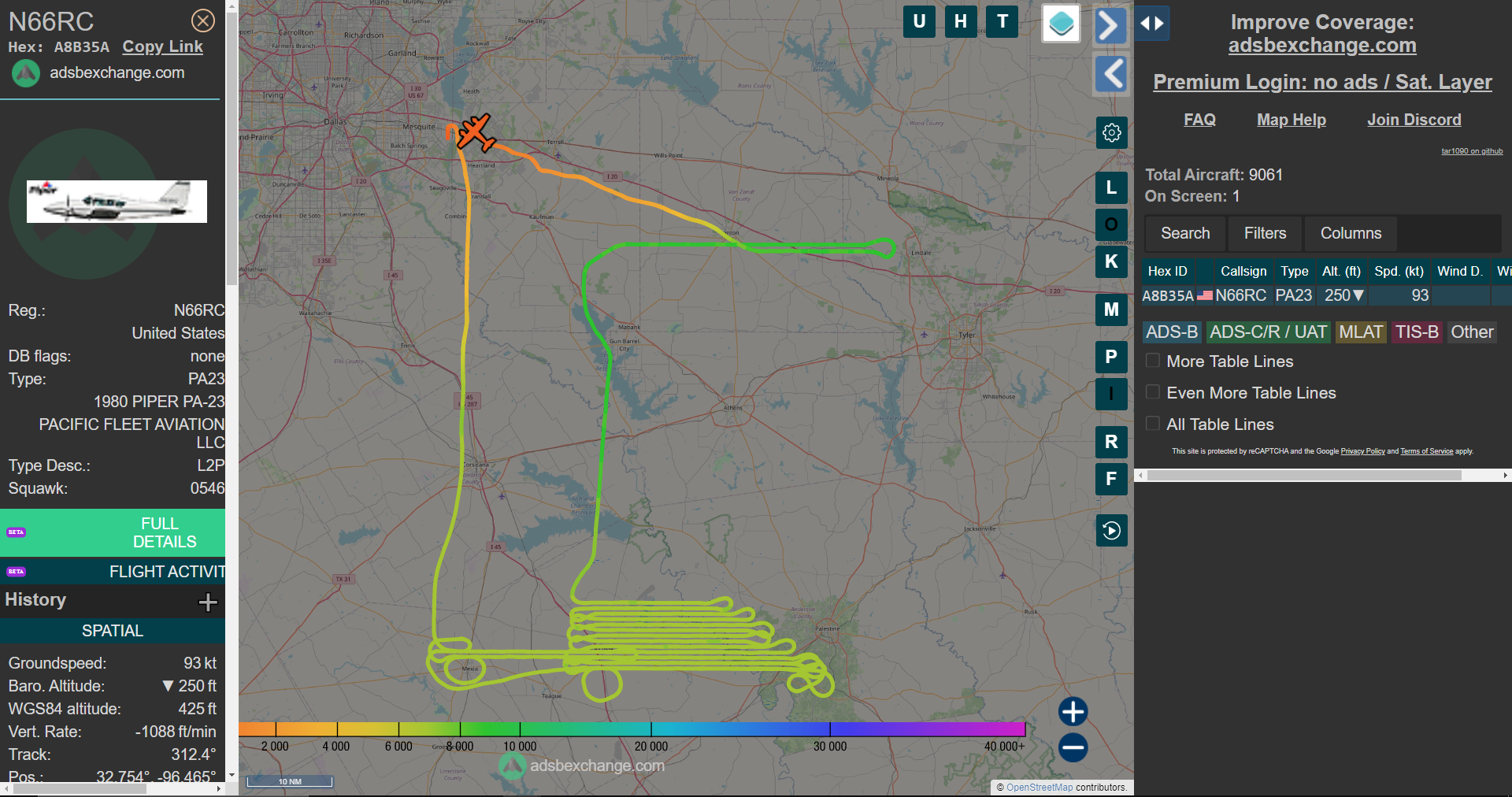Viewport: 1512px width, 797px height.
Task: Toggle the T map button
Action: pos(1002,21)
